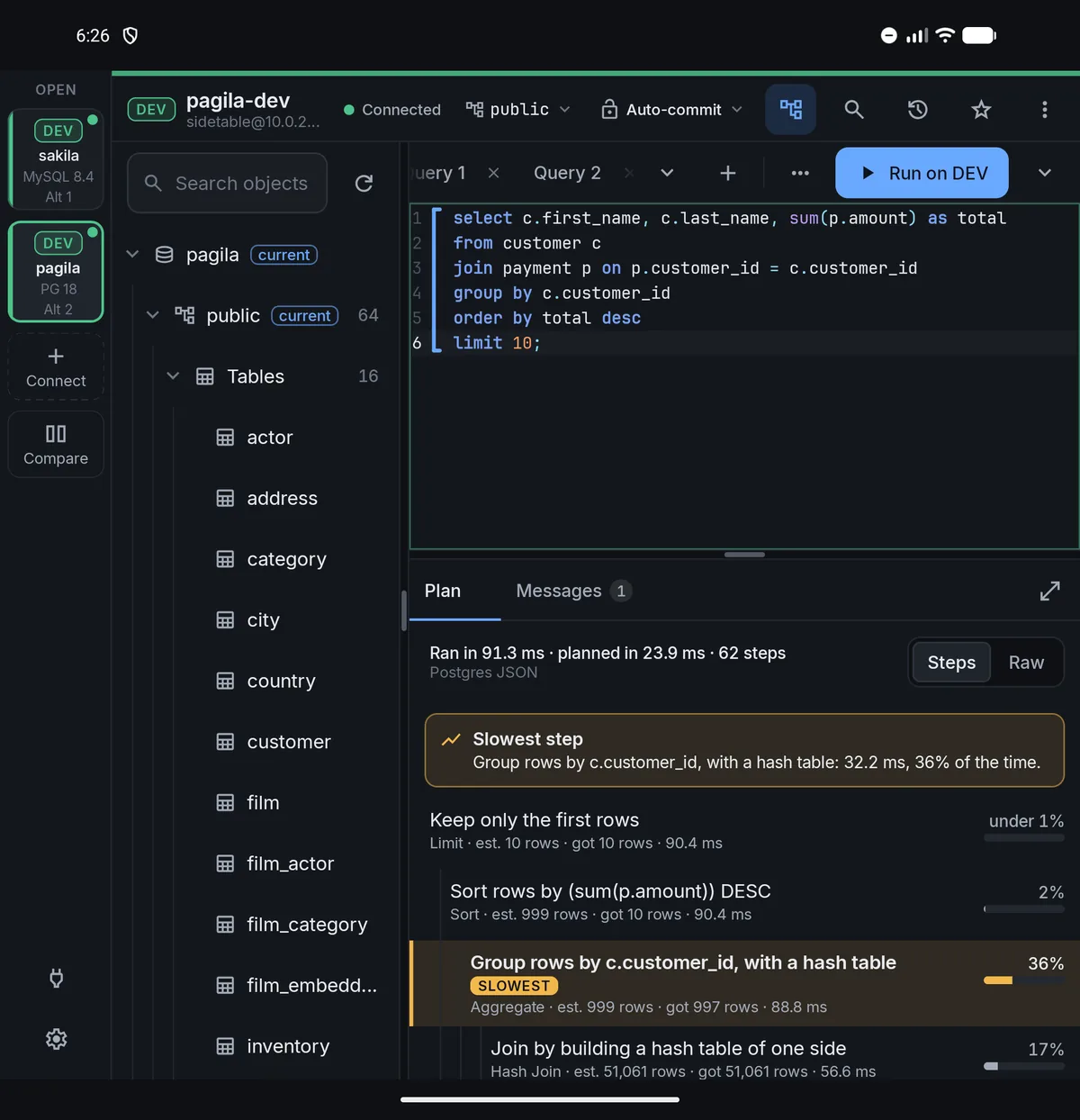Open the vertical three-dot overflow menu

(x=1044, y=109)
